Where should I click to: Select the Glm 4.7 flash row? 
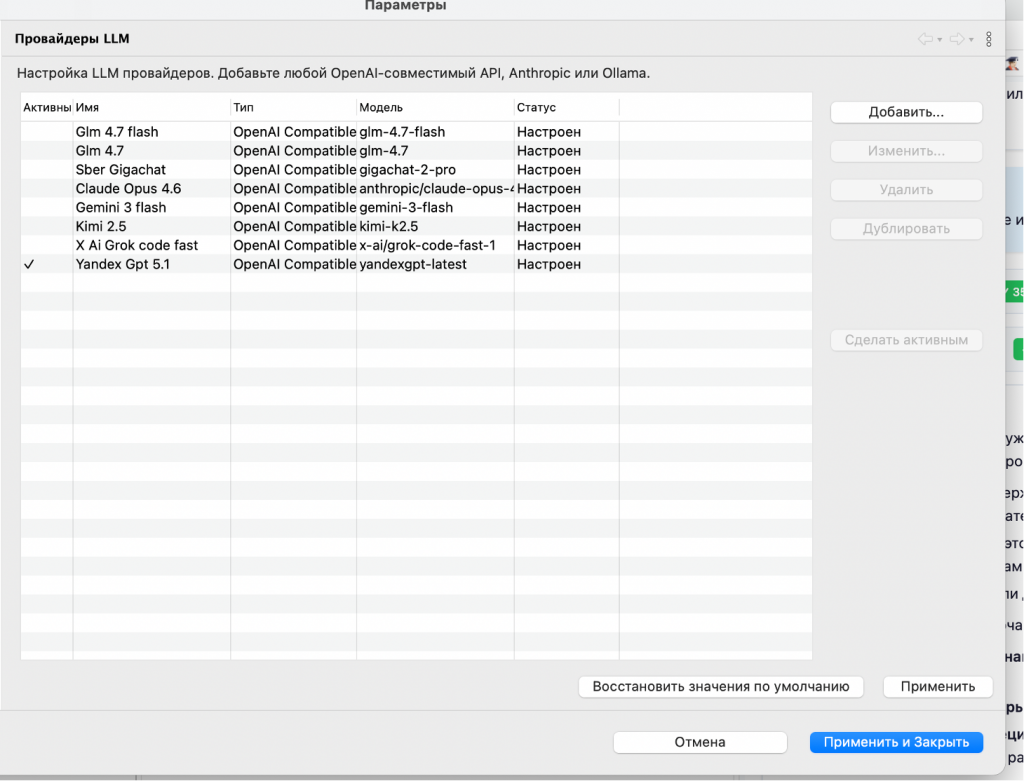[416, 132]
